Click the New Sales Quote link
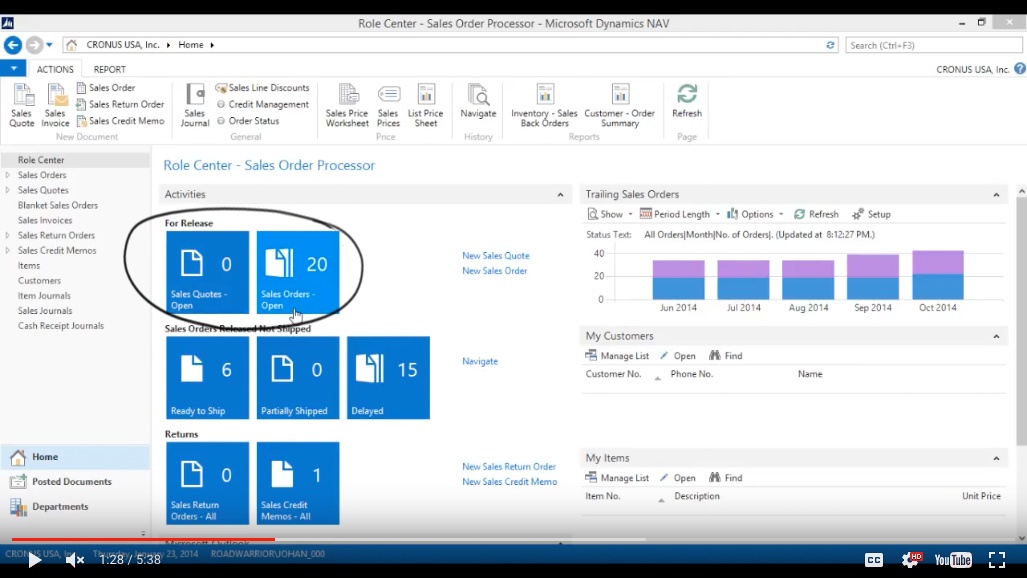 pyautogui.click(x=496, y=256)
